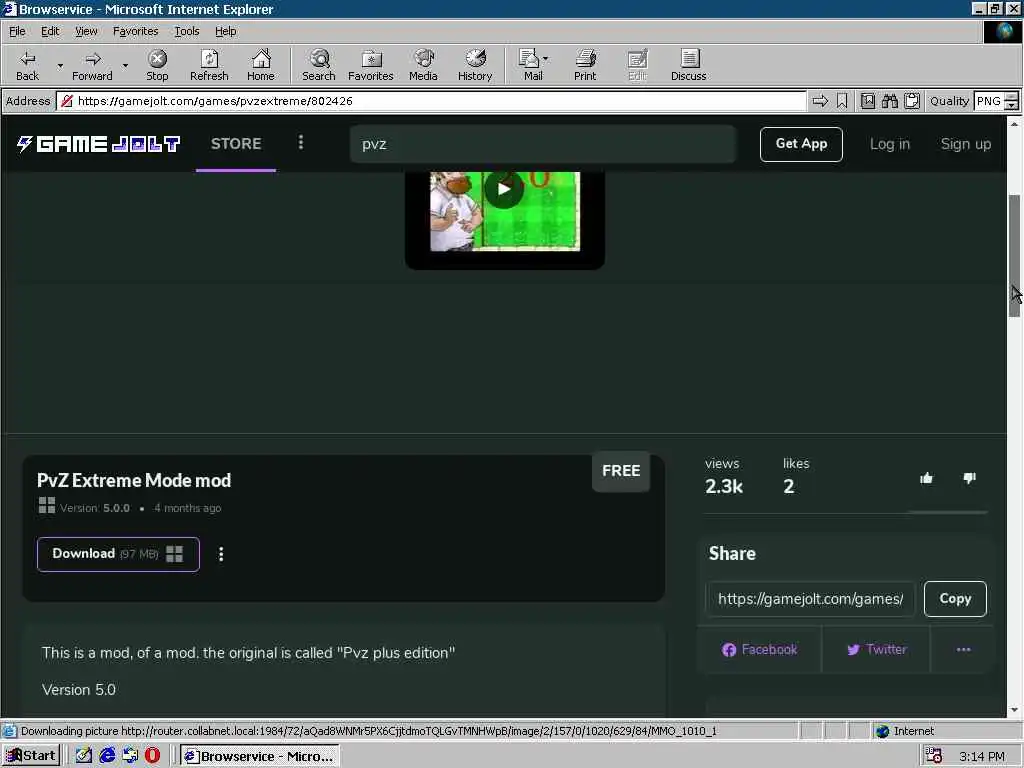Open the Help menu
Screen dimensions: 1024x768
tap(225, 31)
